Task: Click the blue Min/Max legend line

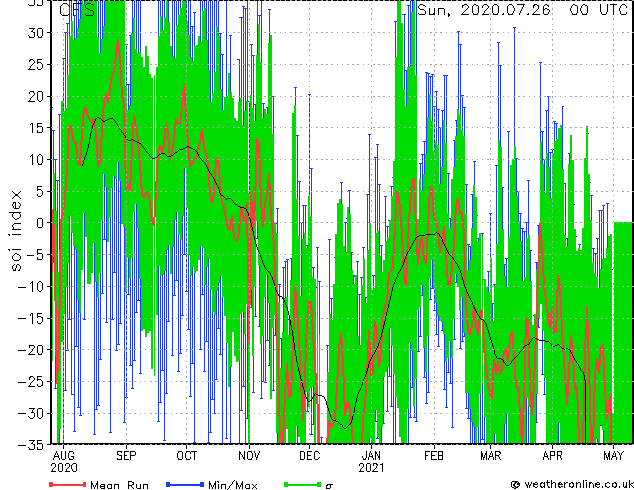Action: click(185, 484)
